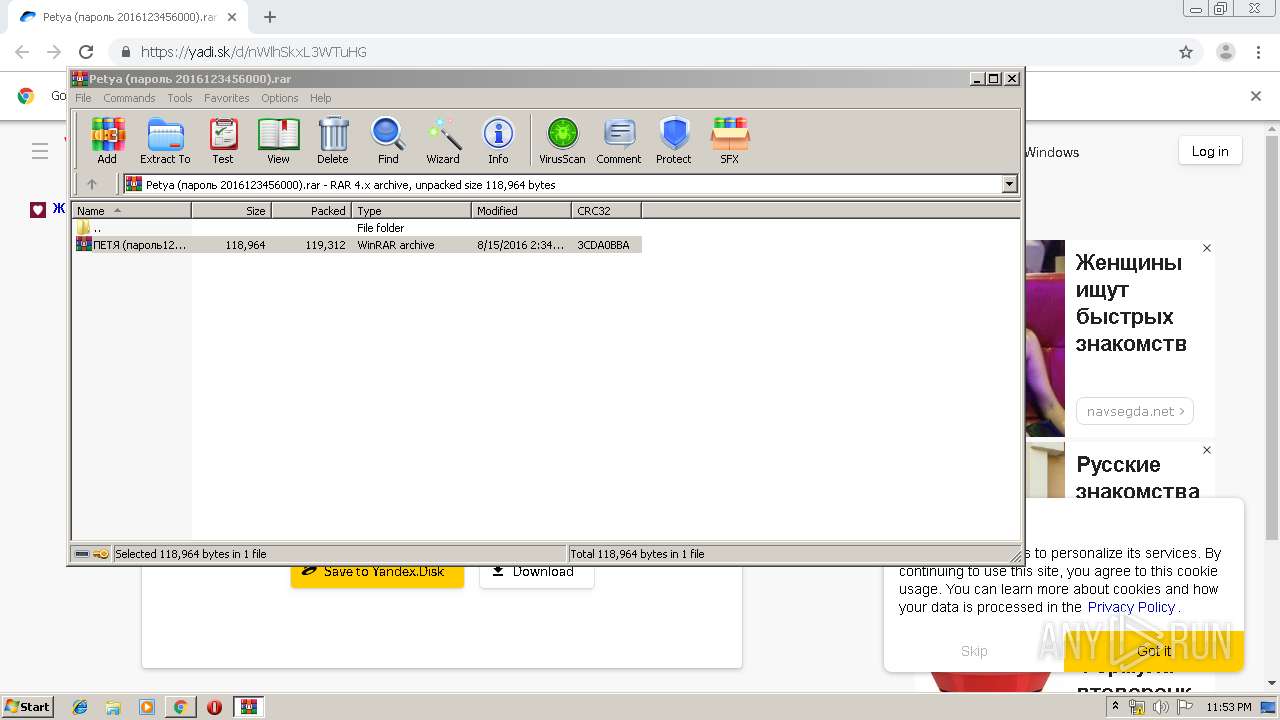Open the media player taskbar icon
This screenshot has height=720, width=1280.
point(147,707)
